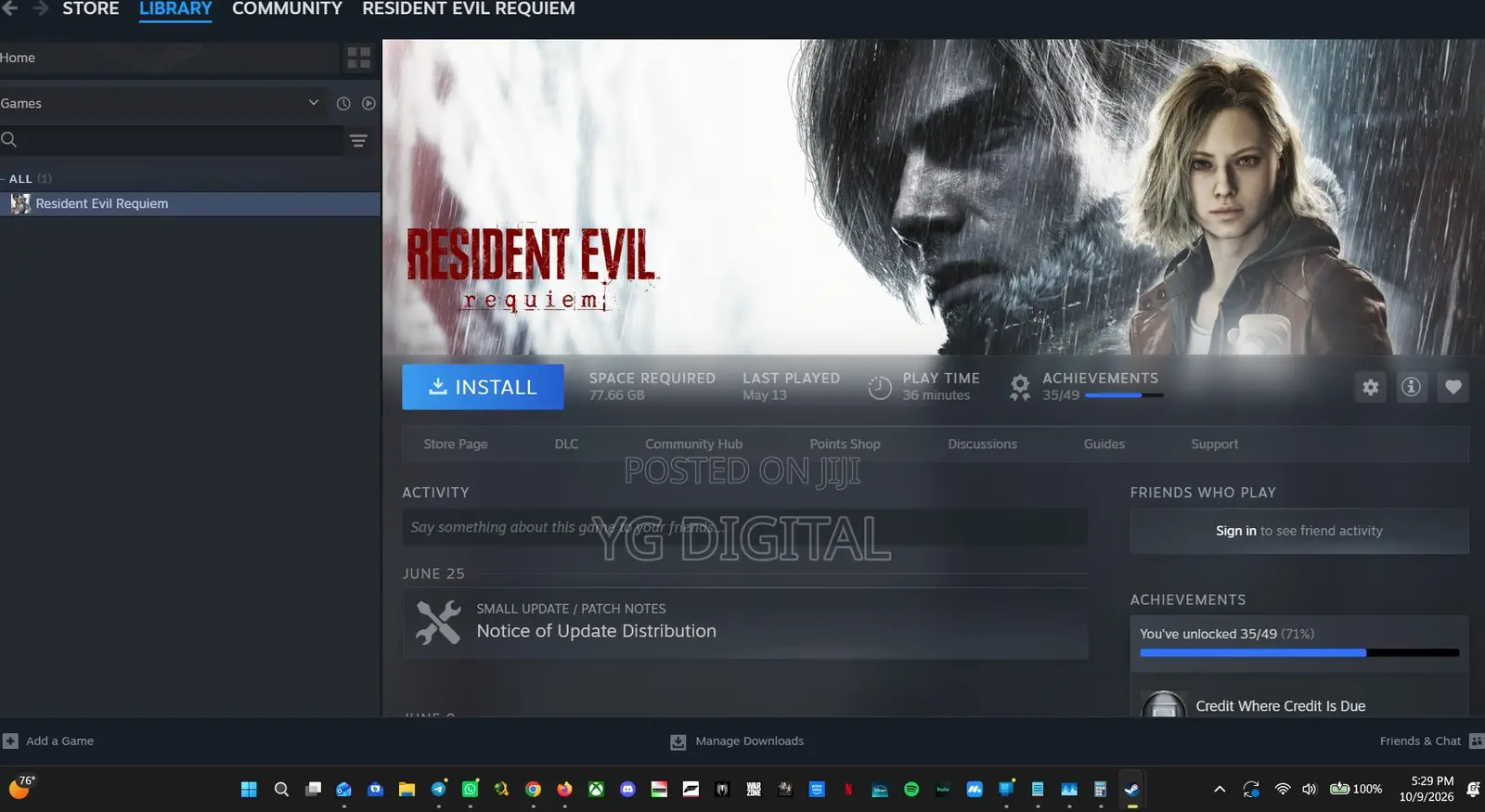Open the Points Shop link
This screenshot has height=812, width=1485.
coord(846,445)
